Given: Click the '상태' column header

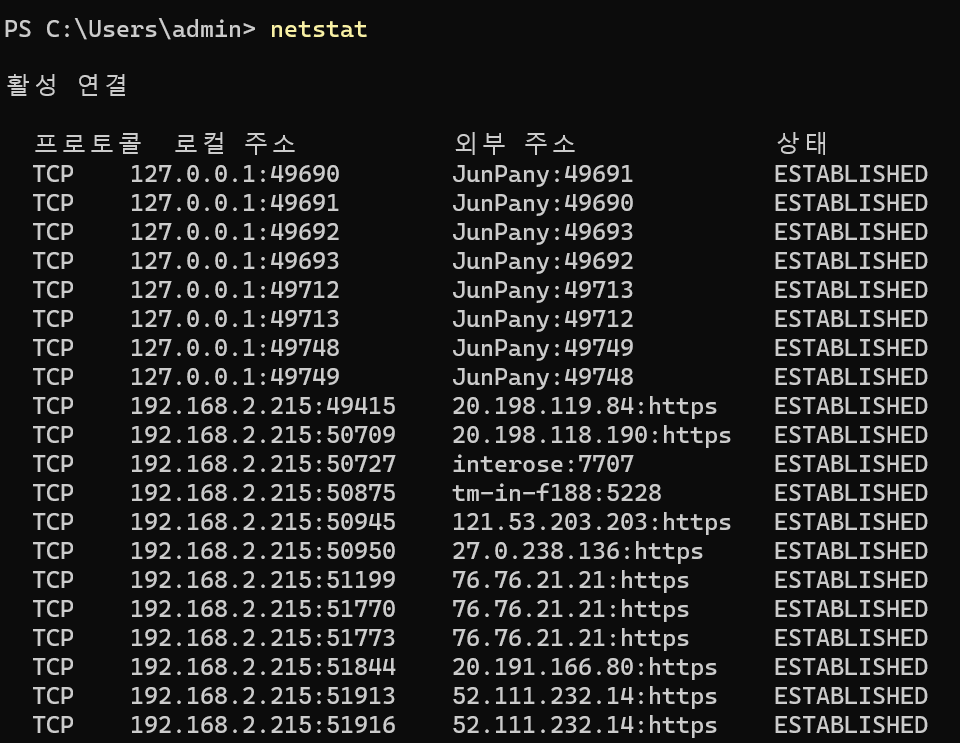Looking at the screenshot, I should coord(801,143).
